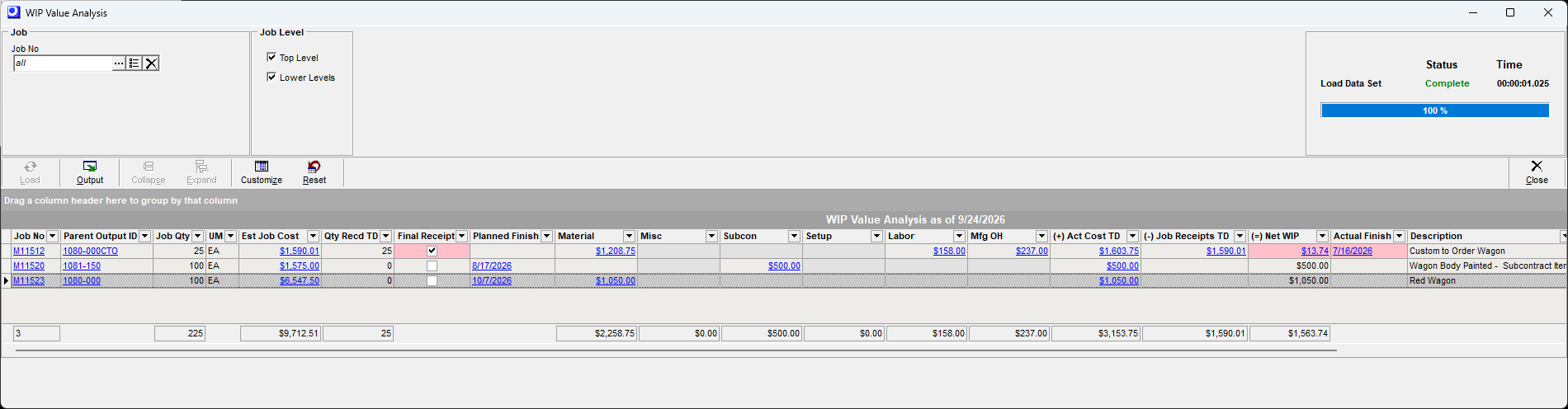Click the Expand toolbar icon
Screen dimensions: 1568x409
201,172
